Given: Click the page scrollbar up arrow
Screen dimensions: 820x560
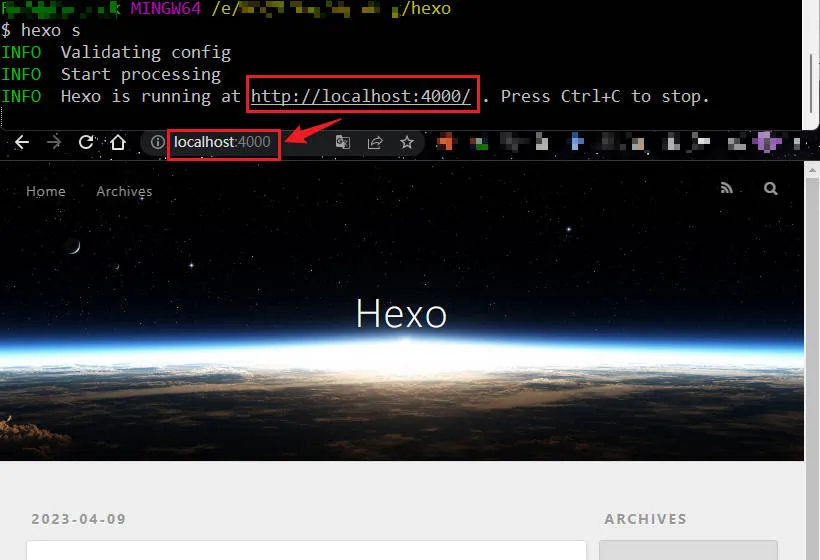Looking at the screenshot, I should (x=812, y=170).
